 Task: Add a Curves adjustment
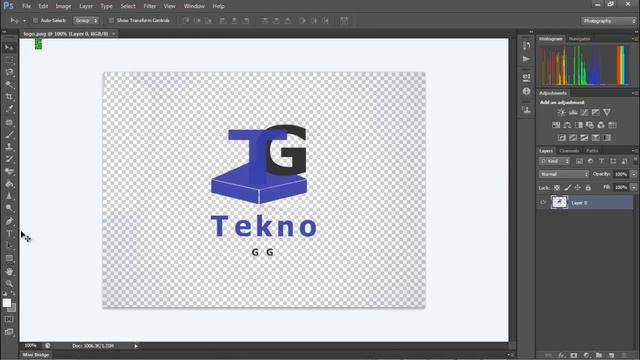pyautogui.click(x=584, y=112)
